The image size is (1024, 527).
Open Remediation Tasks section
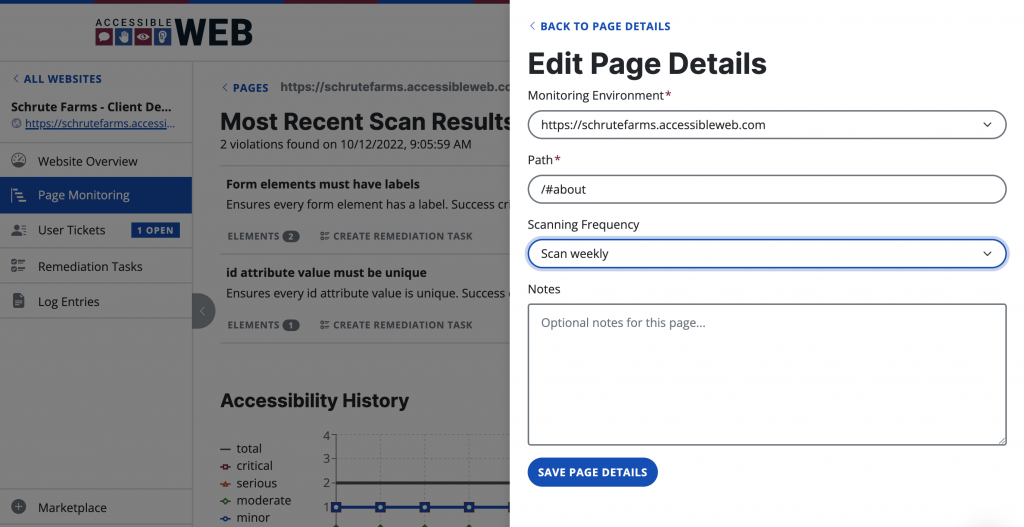pyautogui.click(x=96, y=266)
